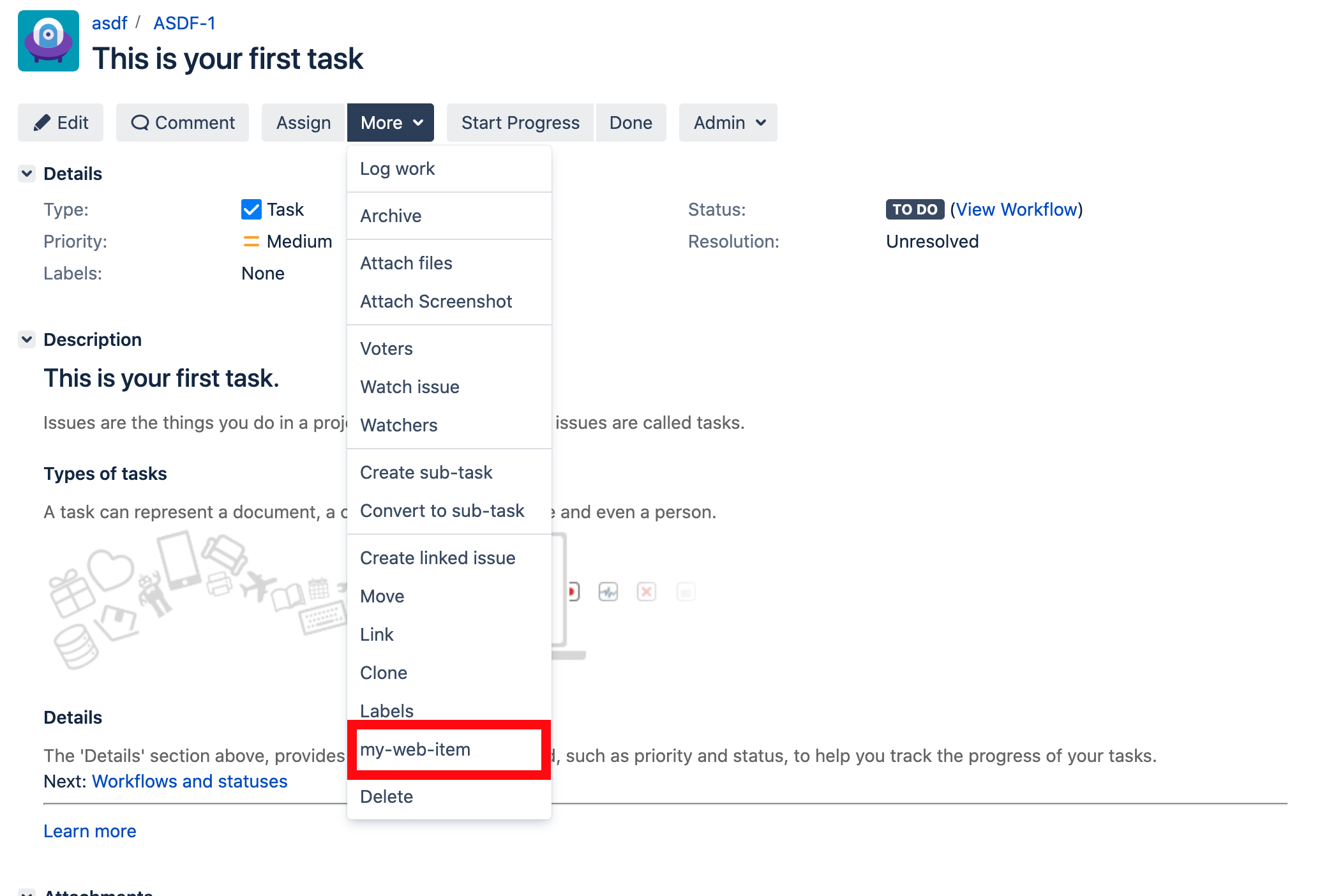Viewport: 1329px width, 896px height.
Task: Open Watchers menu entry
Action: point(449,425)
